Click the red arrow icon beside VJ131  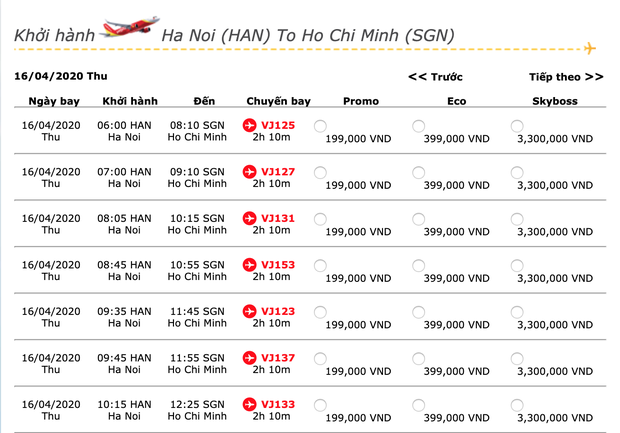[x=250, y=218]
